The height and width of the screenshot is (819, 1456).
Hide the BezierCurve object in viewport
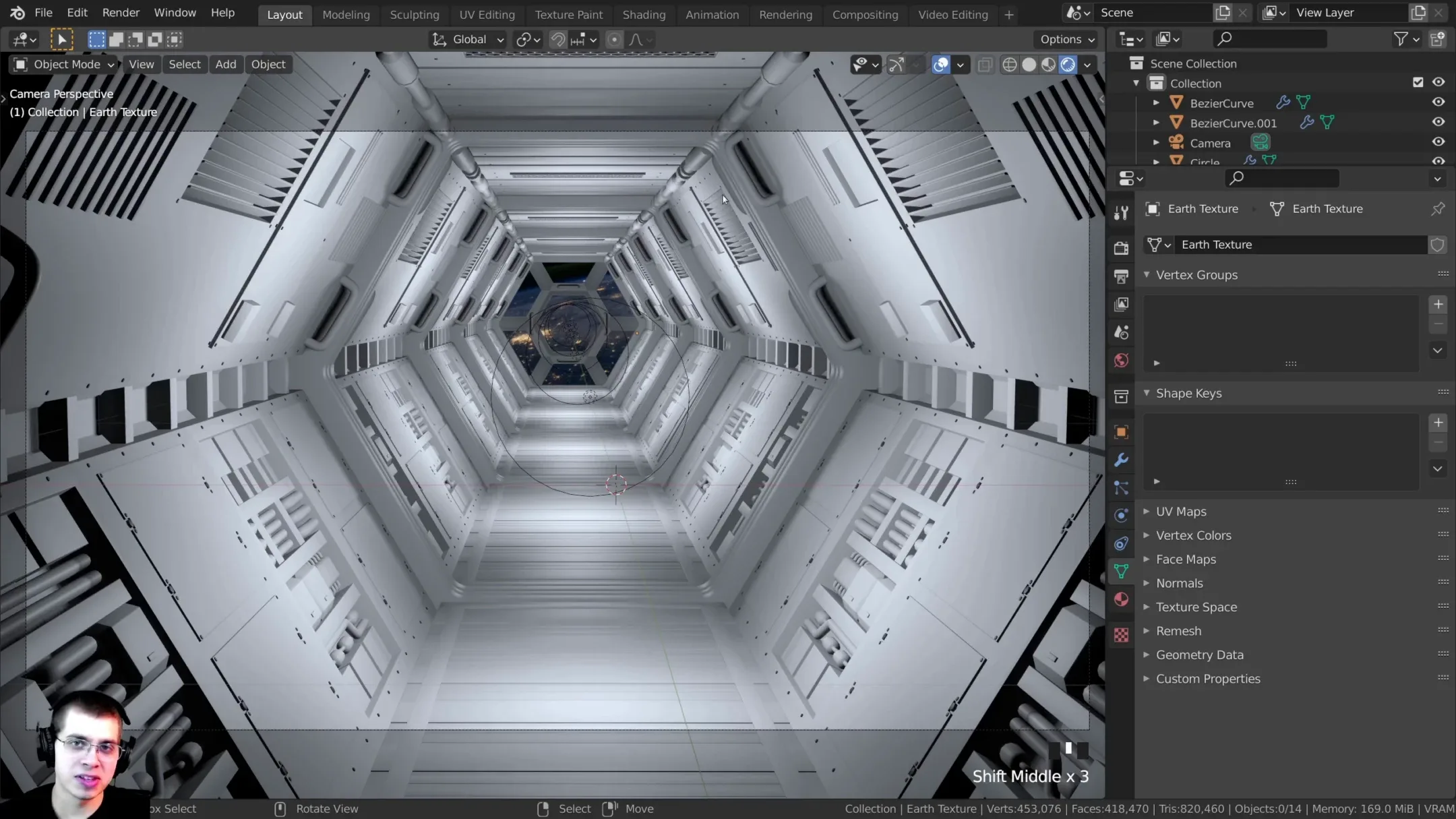(1438, 102)
